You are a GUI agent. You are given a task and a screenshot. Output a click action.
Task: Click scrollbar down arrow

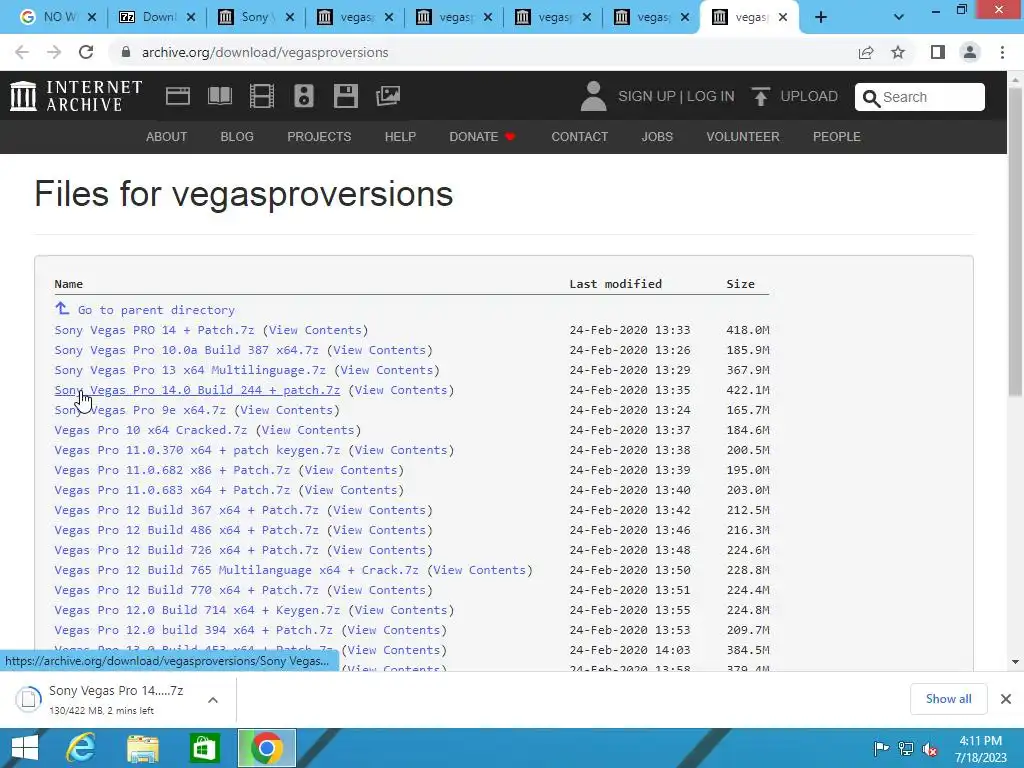1015,662
